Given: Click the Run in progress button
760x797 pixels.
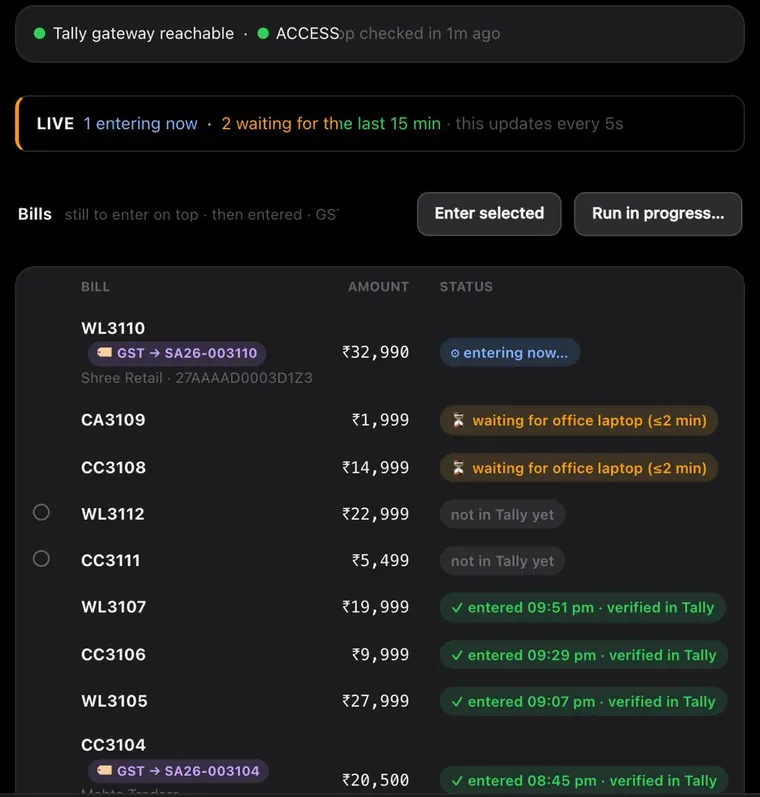Looking at the screenshot, I should coord(658,213).
